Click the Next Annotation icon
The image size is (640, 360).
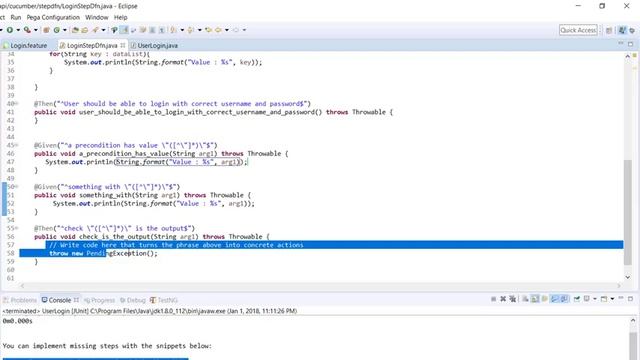[x=173, y=30]
